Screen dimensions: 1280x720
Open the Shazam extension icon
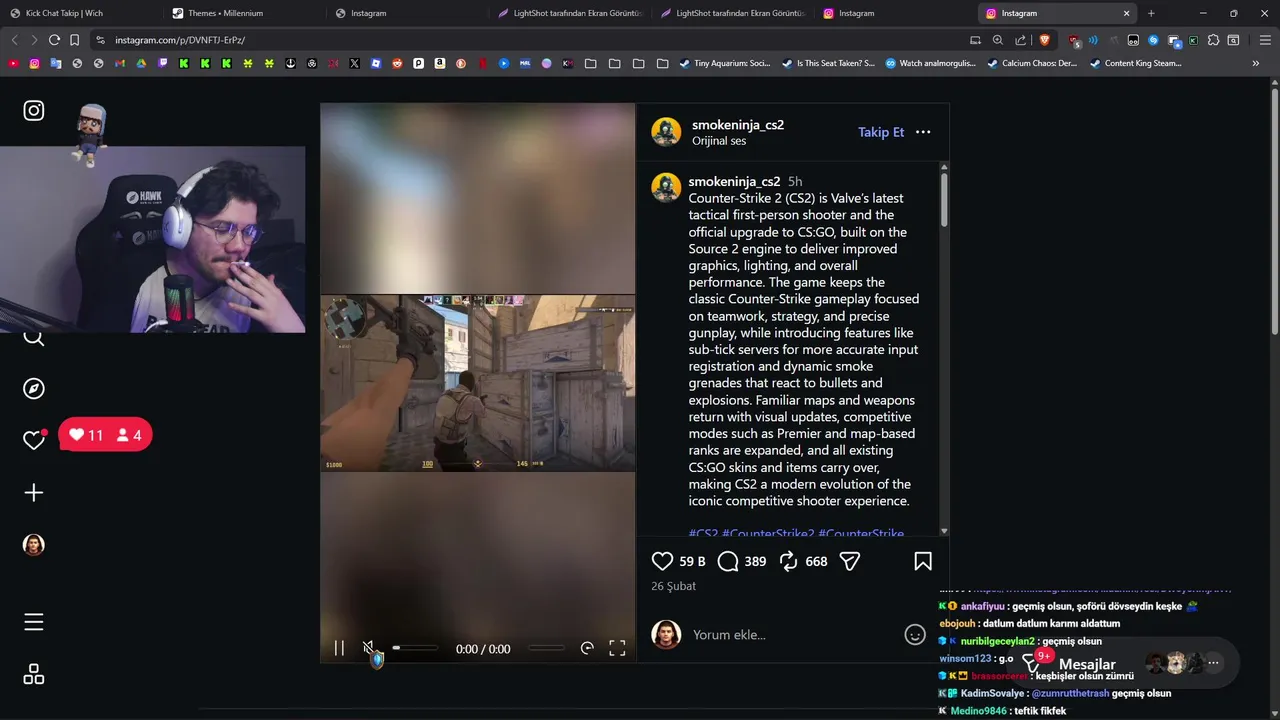pyautogui.click(x=1153, y=40)
